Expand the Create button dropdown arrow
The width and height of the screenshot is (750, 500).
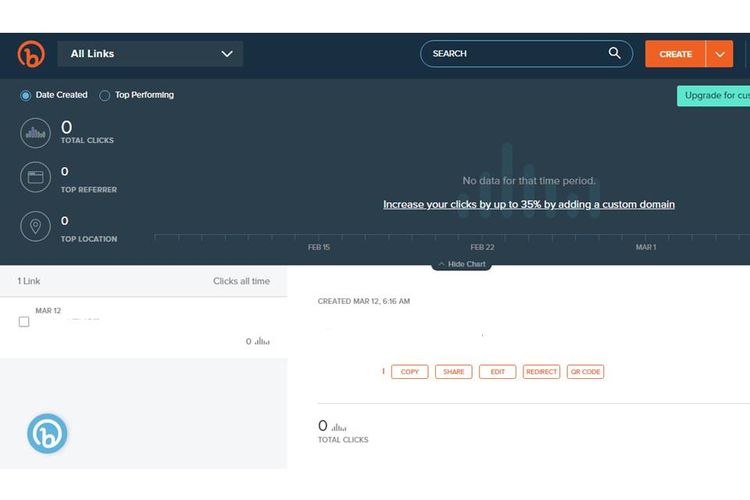[x=720, y=54]
